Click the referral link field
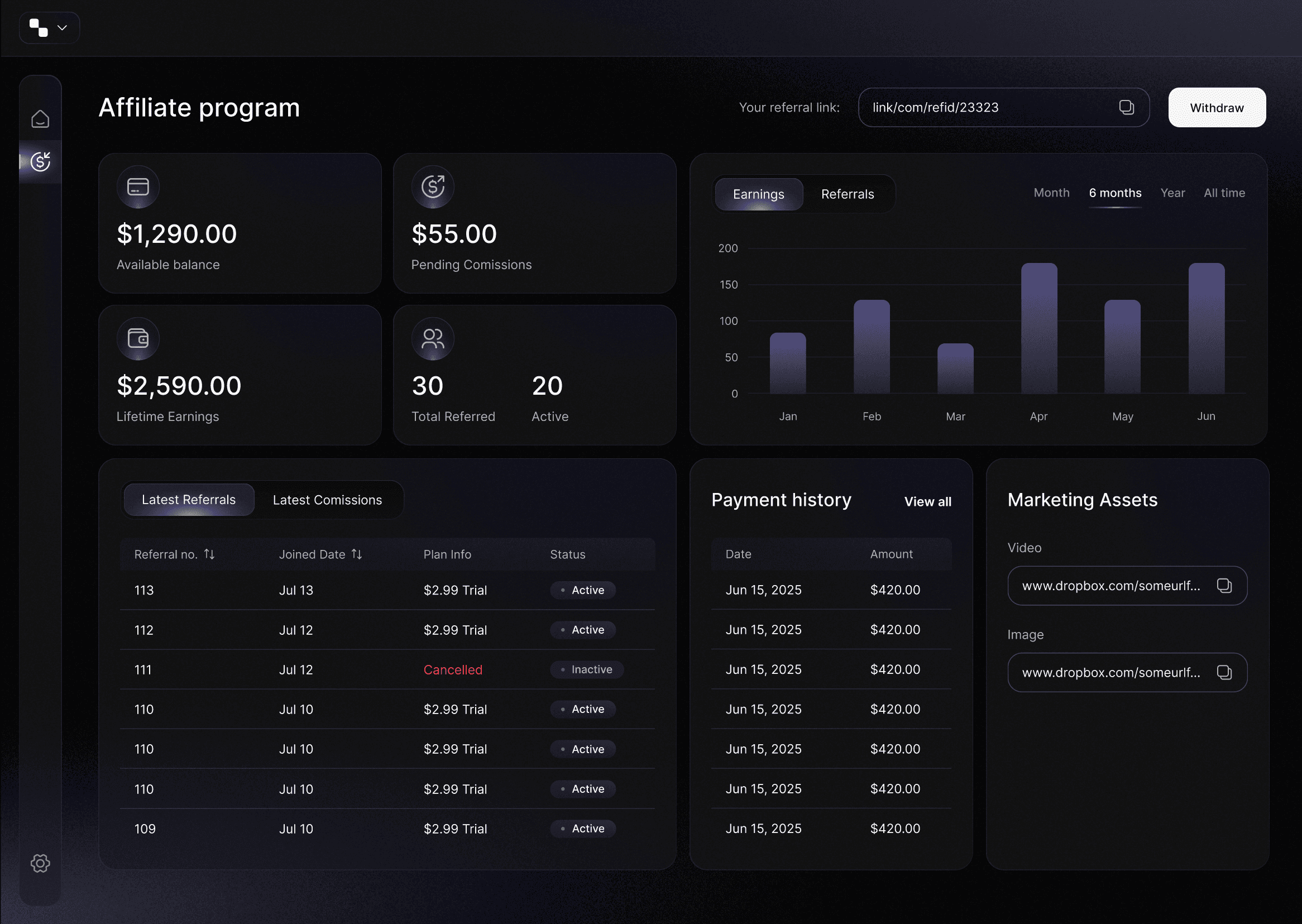This screenshot has width=1302, height=924. pos(1003,107)
